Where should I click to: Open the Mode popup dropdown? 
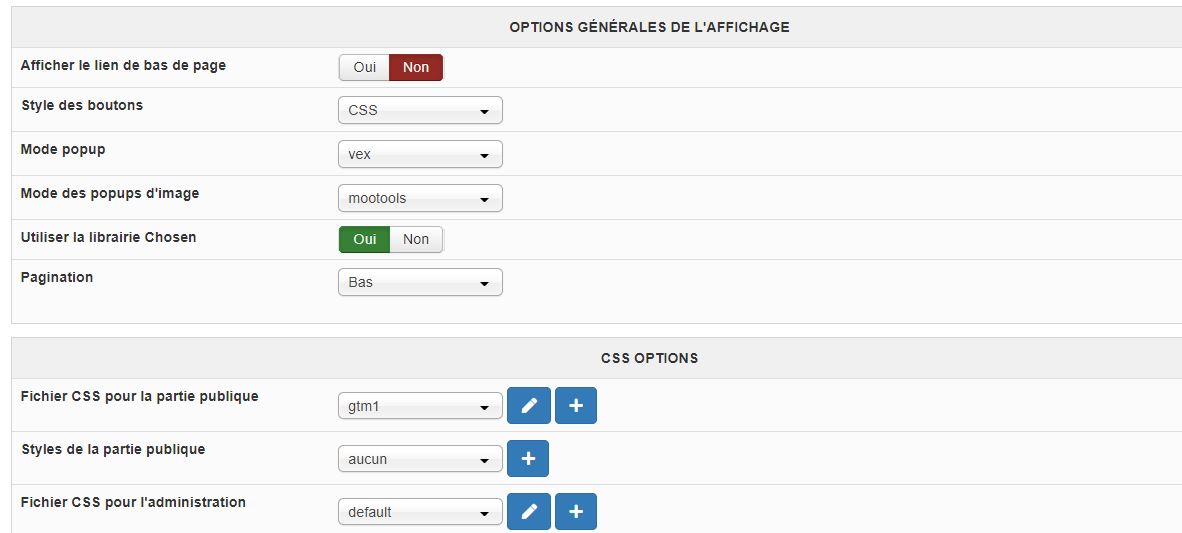click(x=420, y=154)
